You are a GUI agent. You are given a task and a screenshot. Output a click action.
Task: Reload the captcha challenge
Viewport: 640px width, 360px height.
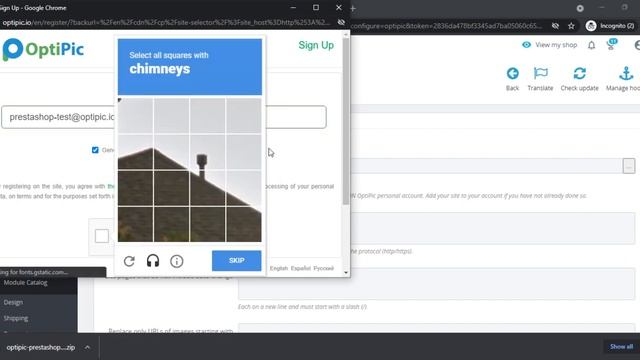(129, 261)
